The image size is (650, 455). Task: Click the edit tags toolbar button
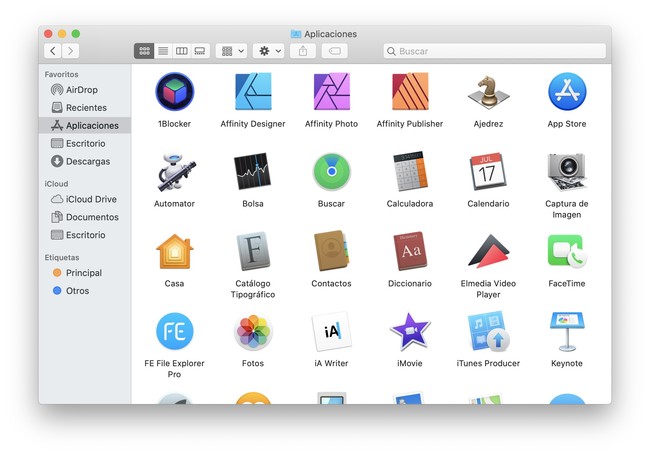335,51
